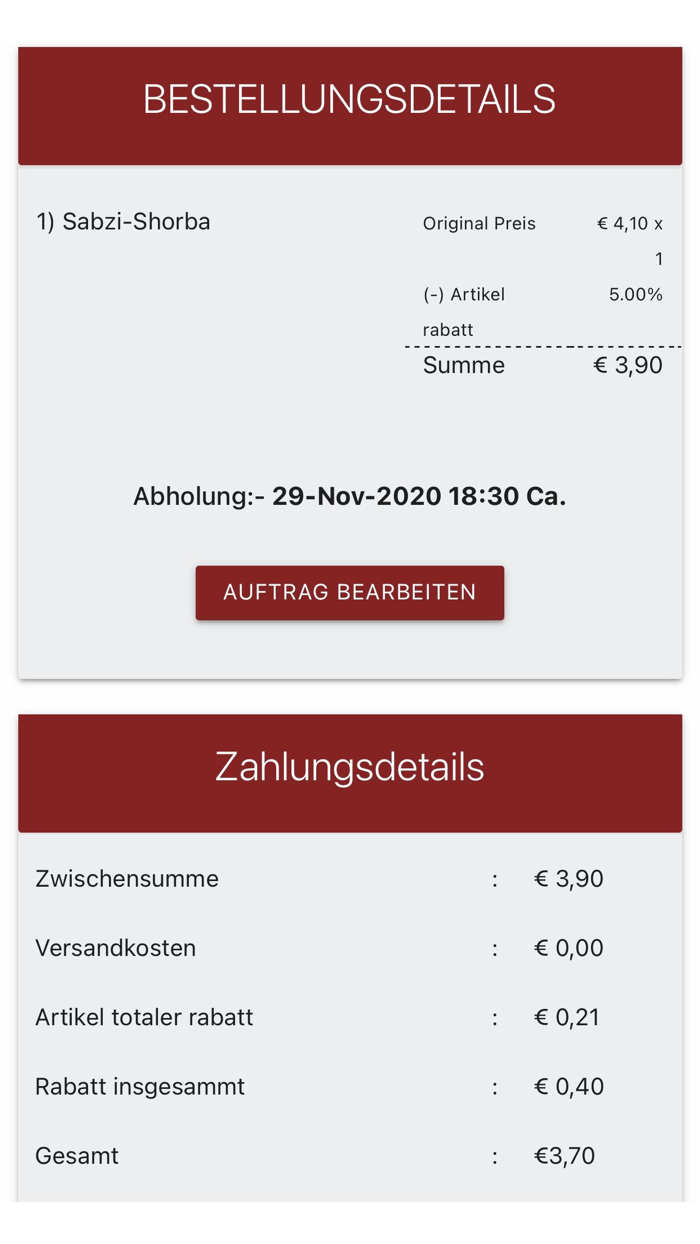Viewport: 700px width, 1244px height.
Task: Select the Rabatt insgesammt label
Action: coord(139,1086)
